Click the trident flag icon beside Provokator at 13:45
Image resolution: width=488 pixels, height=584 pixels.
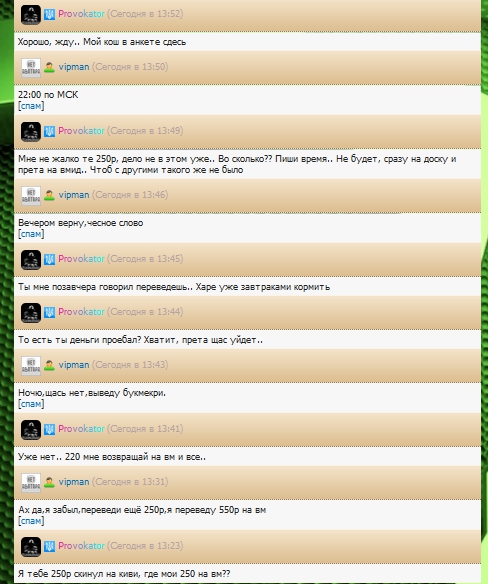pos(50,260)
